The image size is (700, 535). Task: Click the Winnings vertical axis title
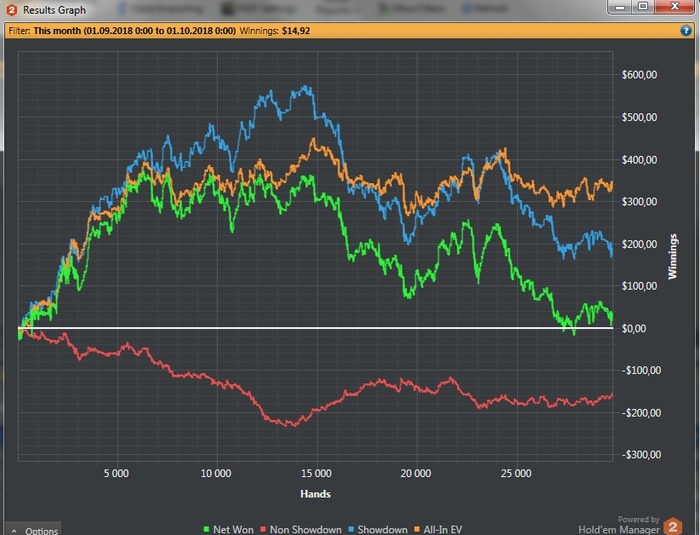click(x=672, y=257)
